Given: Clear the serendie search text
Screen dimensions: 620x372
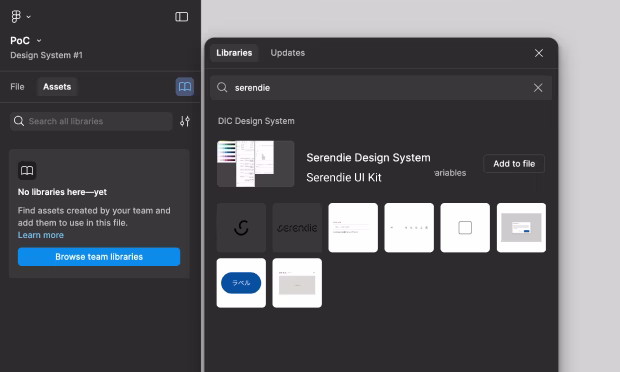Looking at the screenshot, I should coord(538,88).
